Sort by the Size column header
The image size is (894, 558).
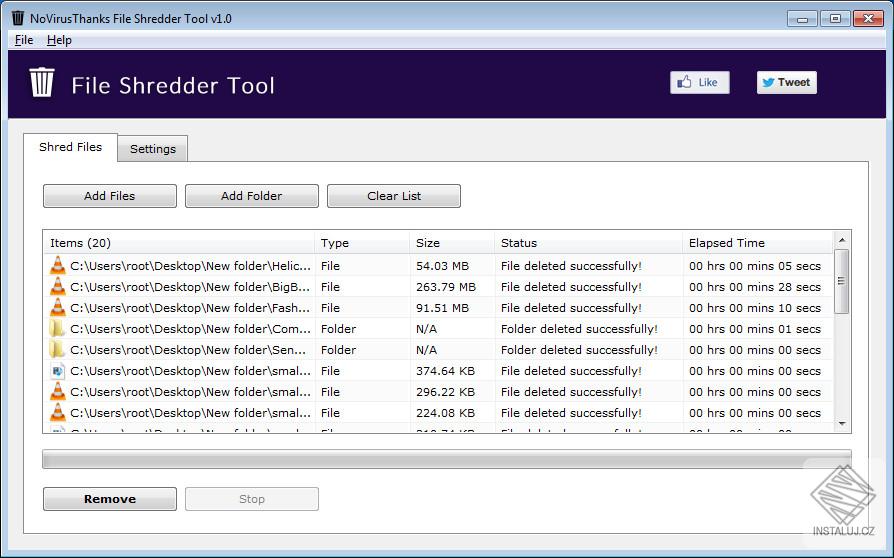click(452, 243)
